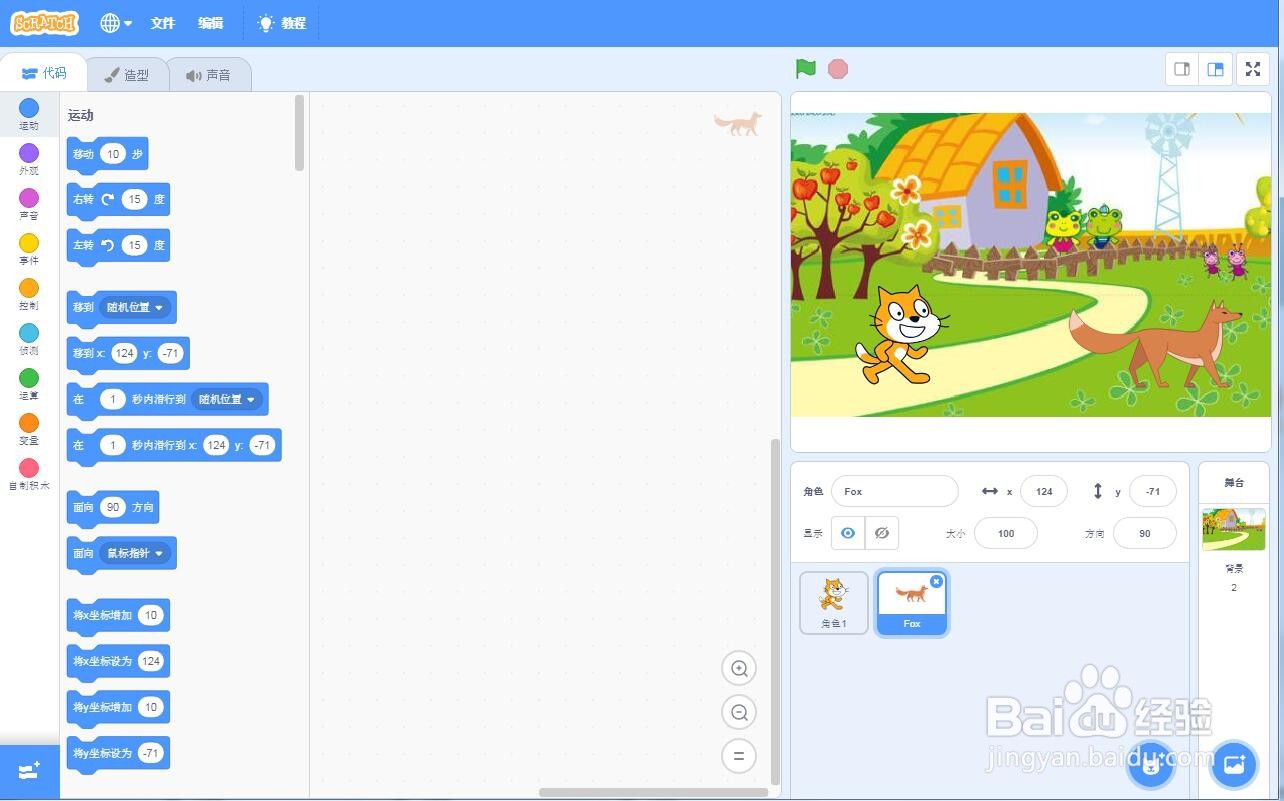1284x801 pixels.
Task: Click the block palette vertical scrollbar
Action: pos(300,133)
